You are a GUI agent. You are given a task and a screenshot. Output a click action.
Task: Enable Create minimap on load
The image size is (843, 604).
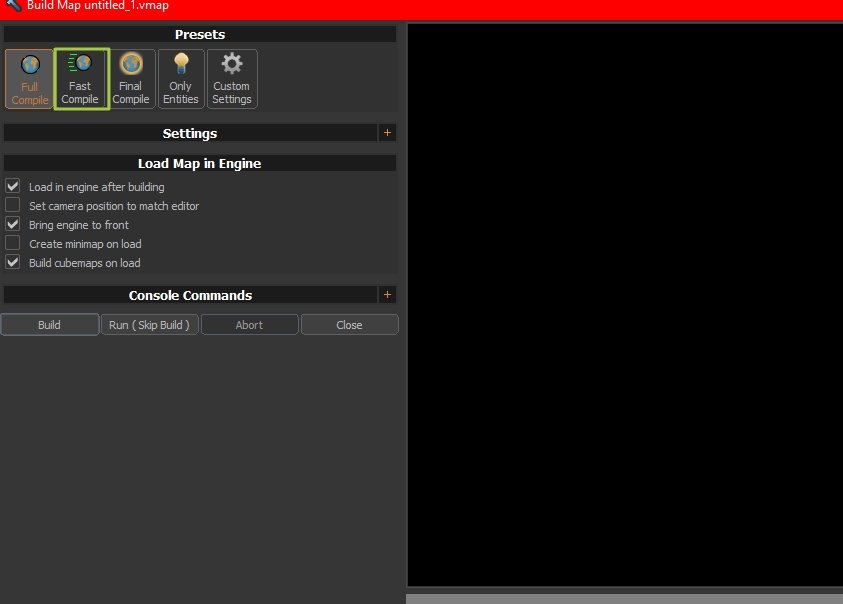click(13, 243)
